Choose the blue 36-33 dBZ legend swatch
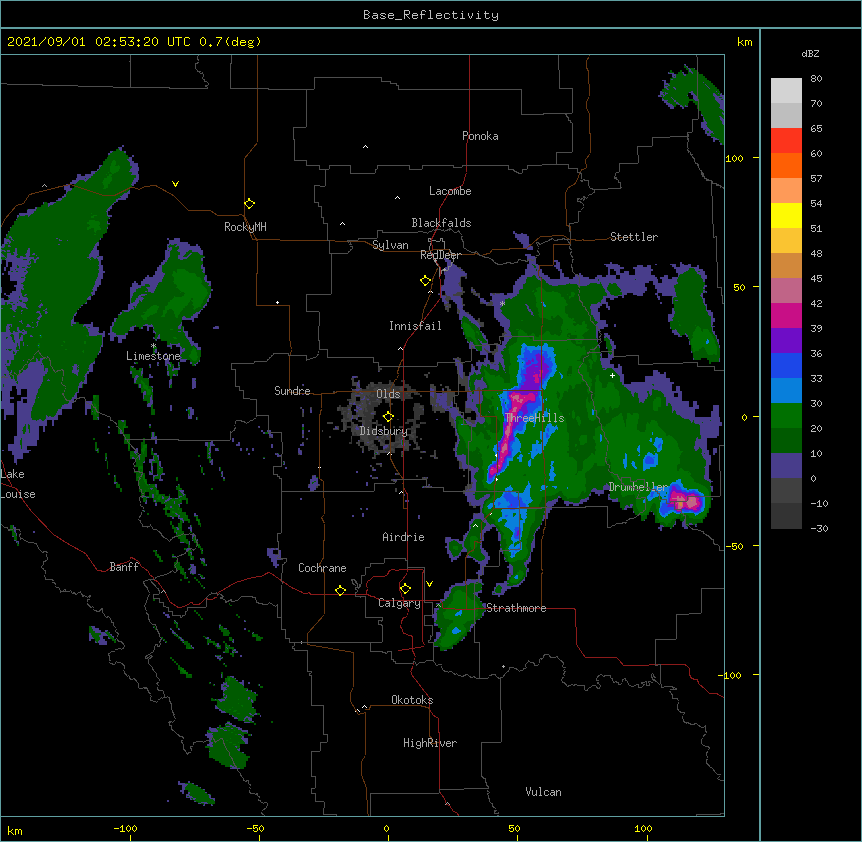This screenshot has height=842, width=862. pos(786,365)
